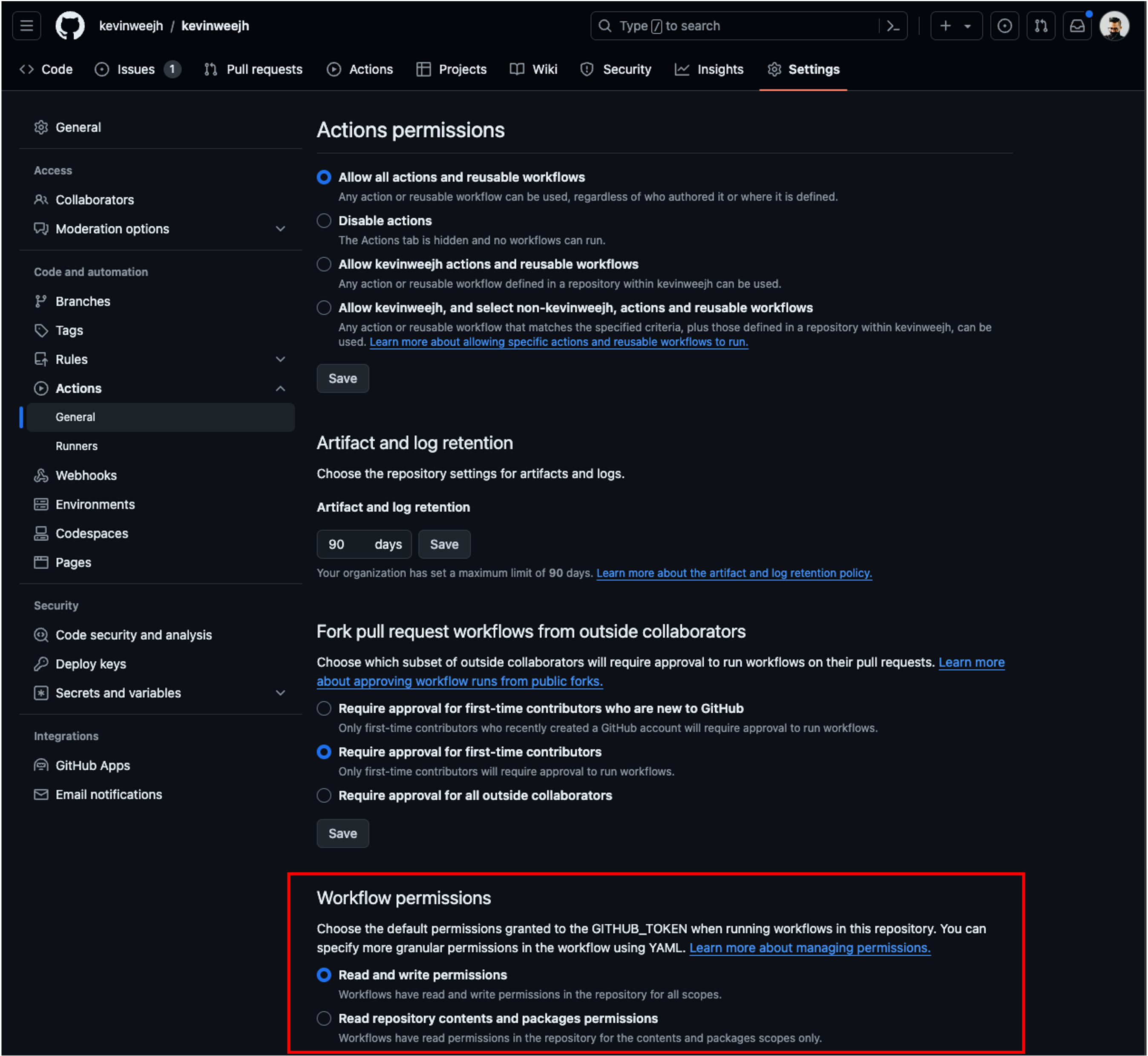Viewport: 1148px width, 1056px height.
Task: Open Webhooks settings from the sidebar
Action: pyautogui.click(x=86, y=475)
